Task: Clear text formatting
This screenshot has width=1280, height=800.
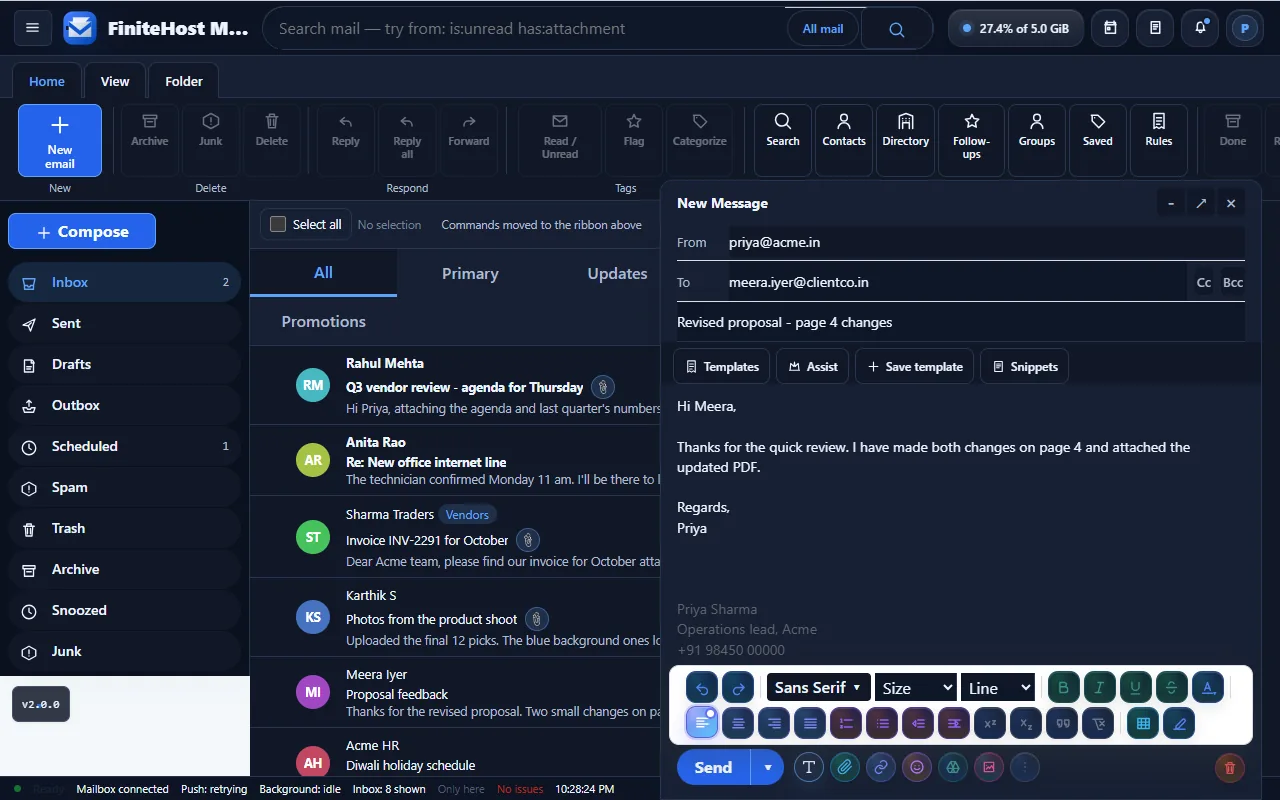Action: (1098, 723)
